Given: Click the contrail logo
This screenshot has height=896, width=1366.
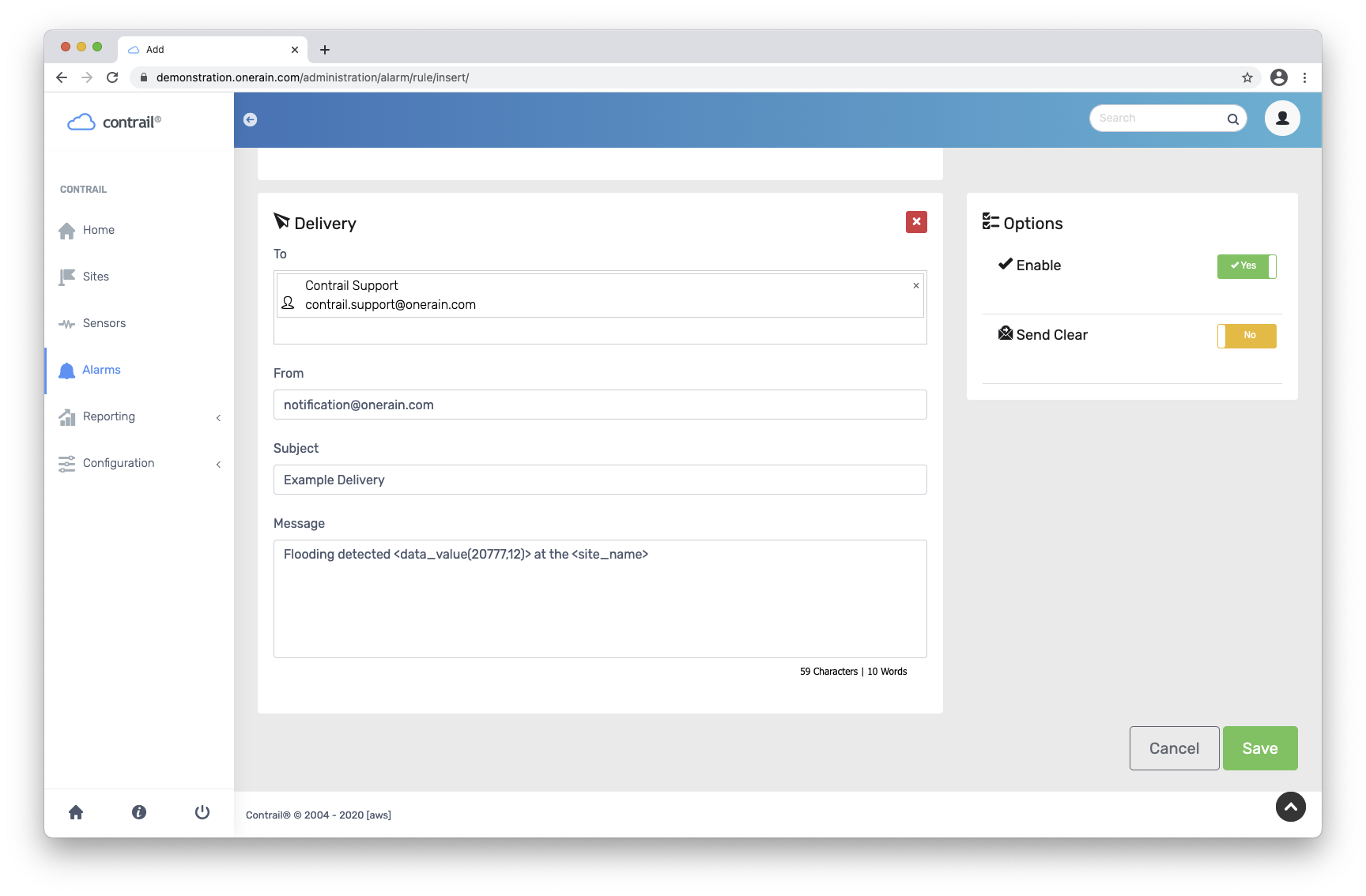Looking at the screenshot, I should (x=113, y=121).
